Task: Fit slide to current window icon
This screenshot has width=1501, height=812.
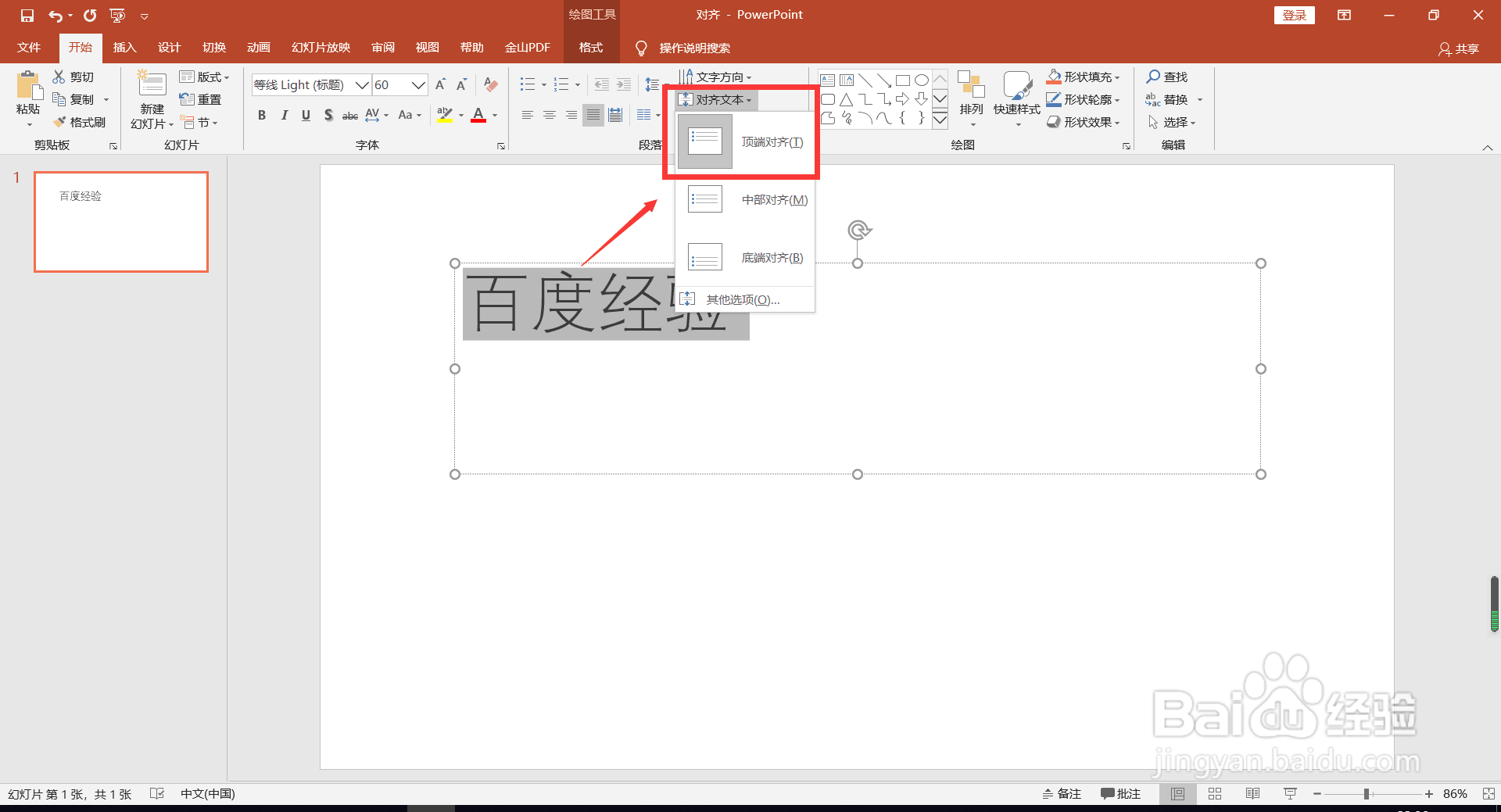Action: pos(1488,794)
